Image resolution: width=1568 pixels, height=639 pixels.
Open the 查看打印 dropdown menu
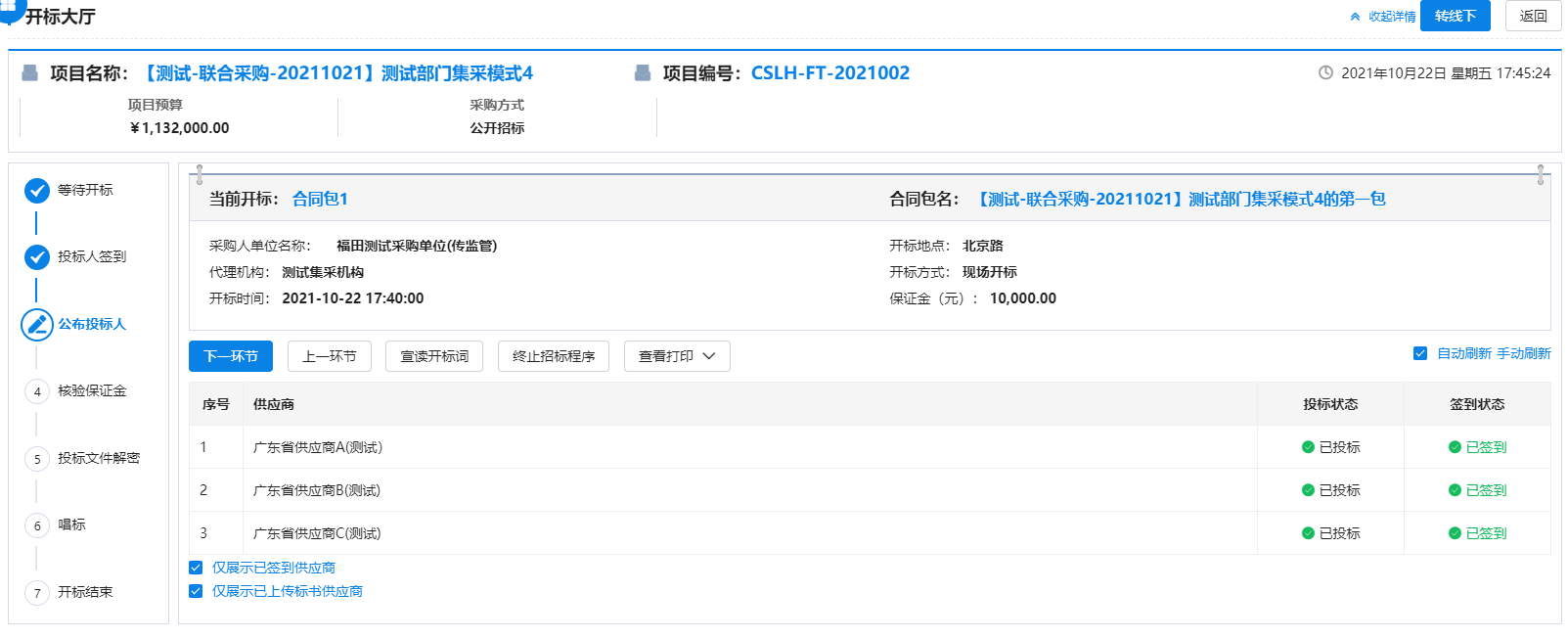[x=677, y=356]
